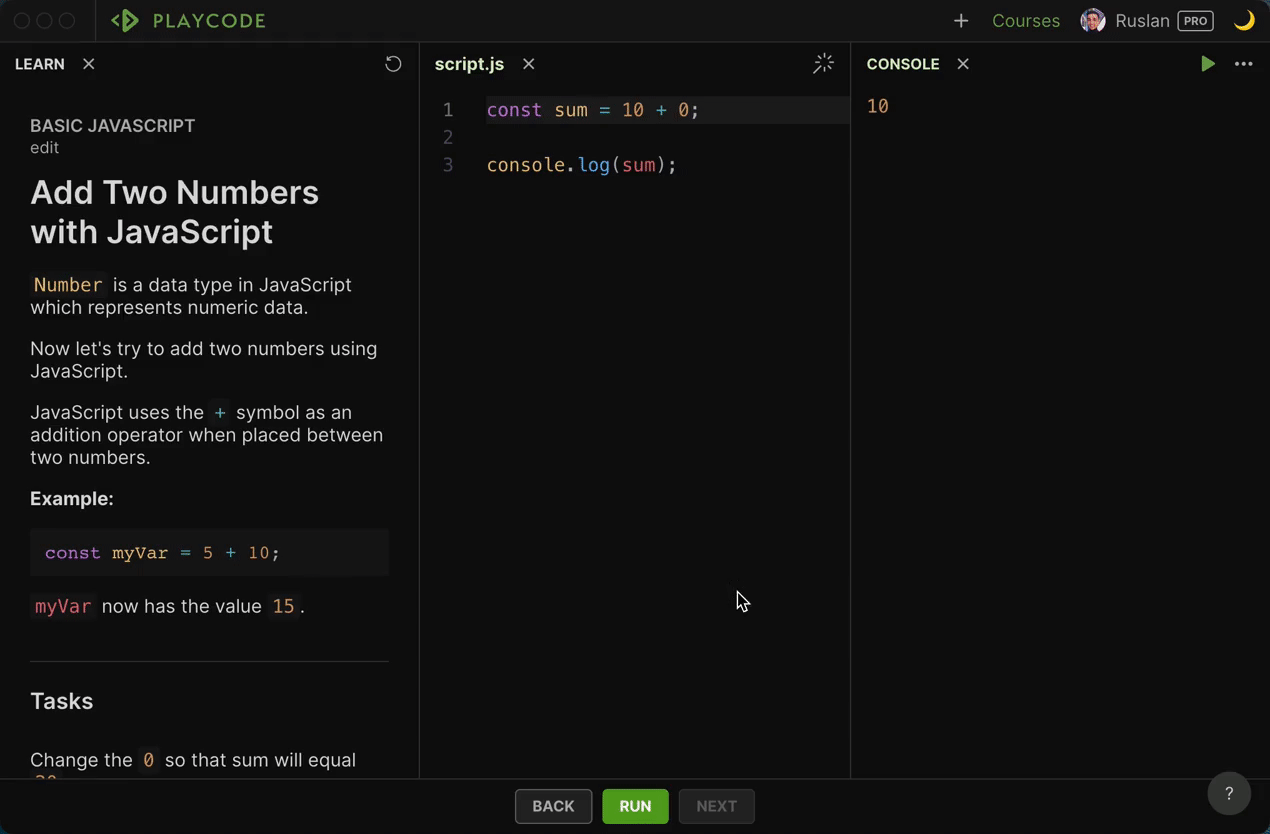Close the script.js tab
Screen dimensions: 1270x834
point(528,63)
